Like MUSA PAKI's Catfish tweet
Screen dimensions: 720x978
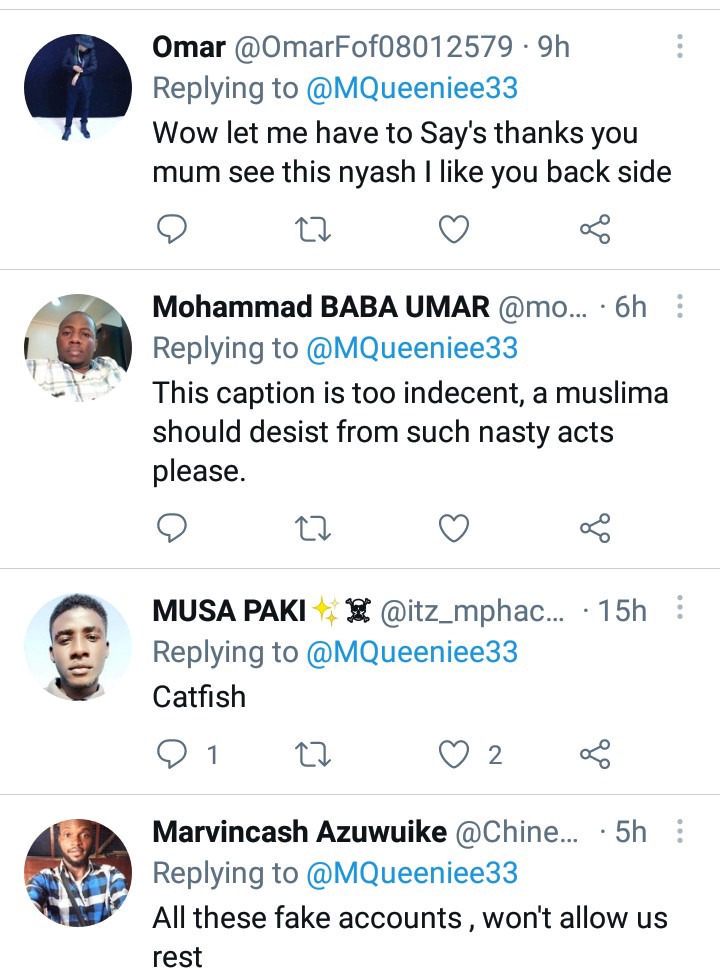click(x=454, y=754)
